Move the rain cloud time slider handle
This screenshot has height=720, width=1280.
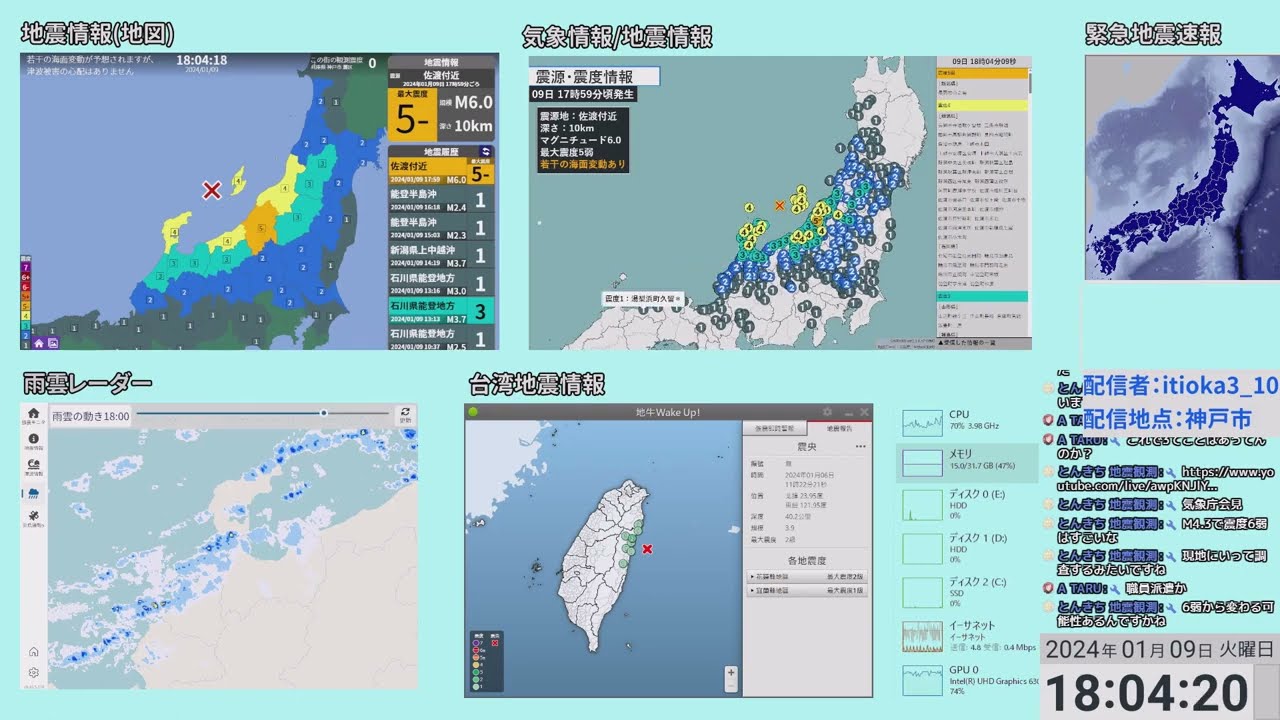click(x=323, y=413)
